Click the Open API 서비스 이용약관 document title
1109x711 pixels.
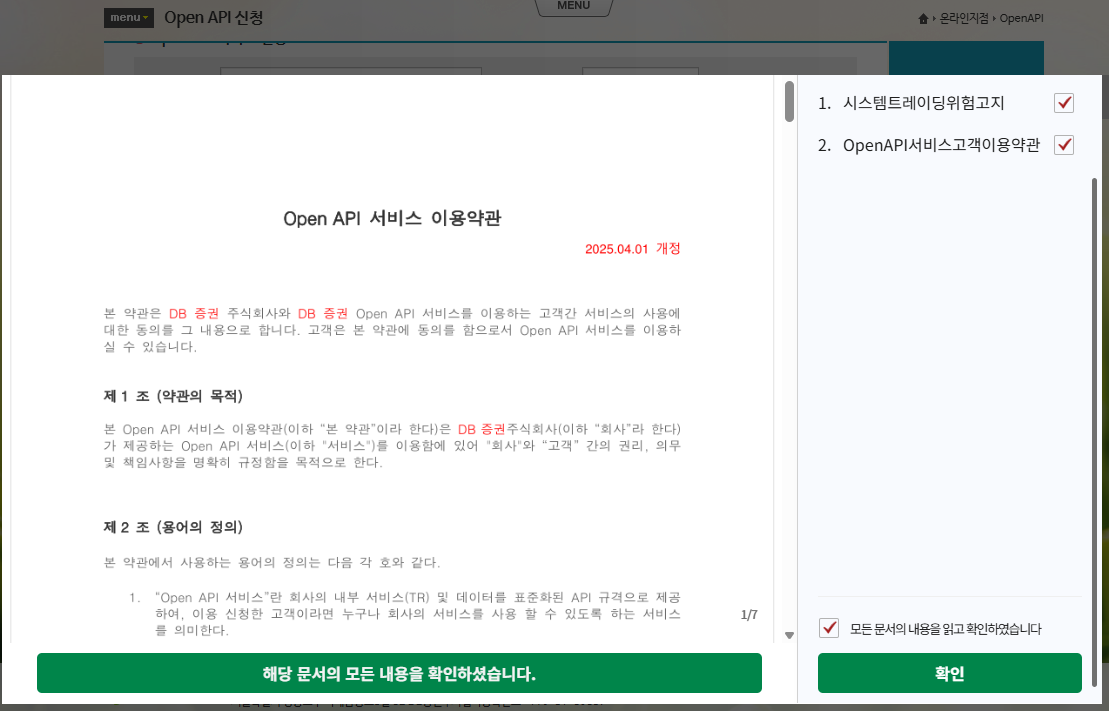point(392,219)
